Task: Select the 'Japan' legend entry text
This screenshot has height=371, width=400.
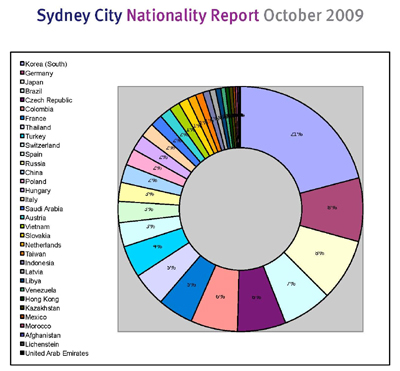Action: tap(34, 82)
